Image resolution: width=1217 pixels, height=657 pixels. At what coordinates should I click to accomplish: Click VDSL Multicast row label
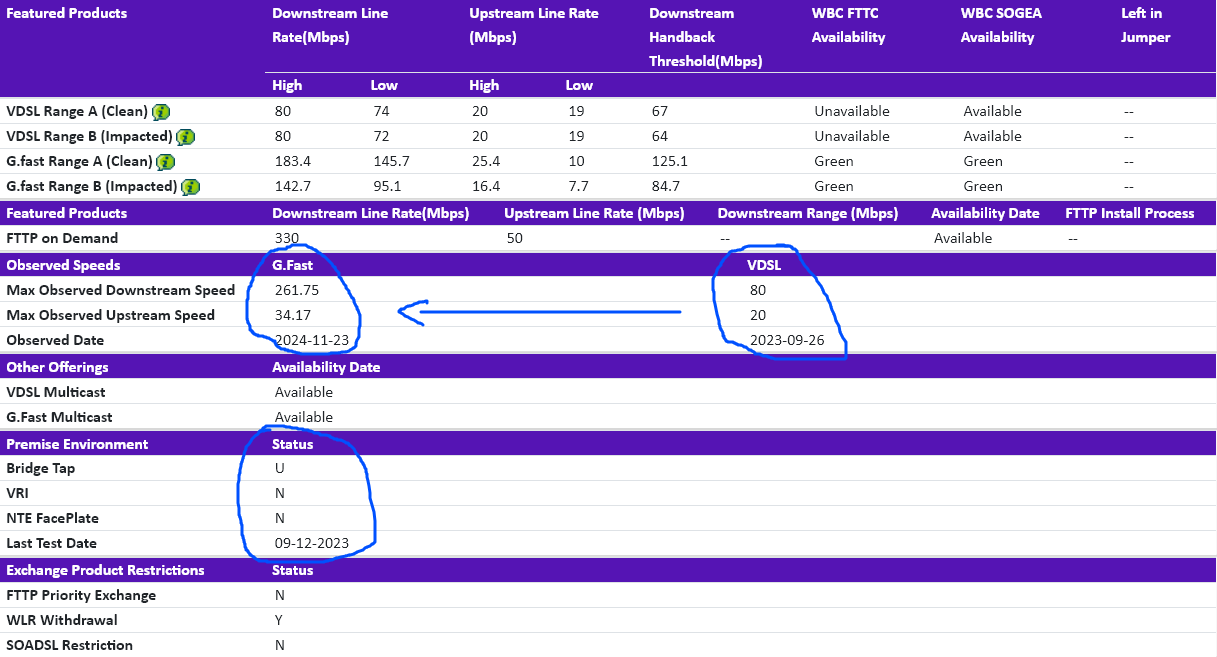click(56, 392)
